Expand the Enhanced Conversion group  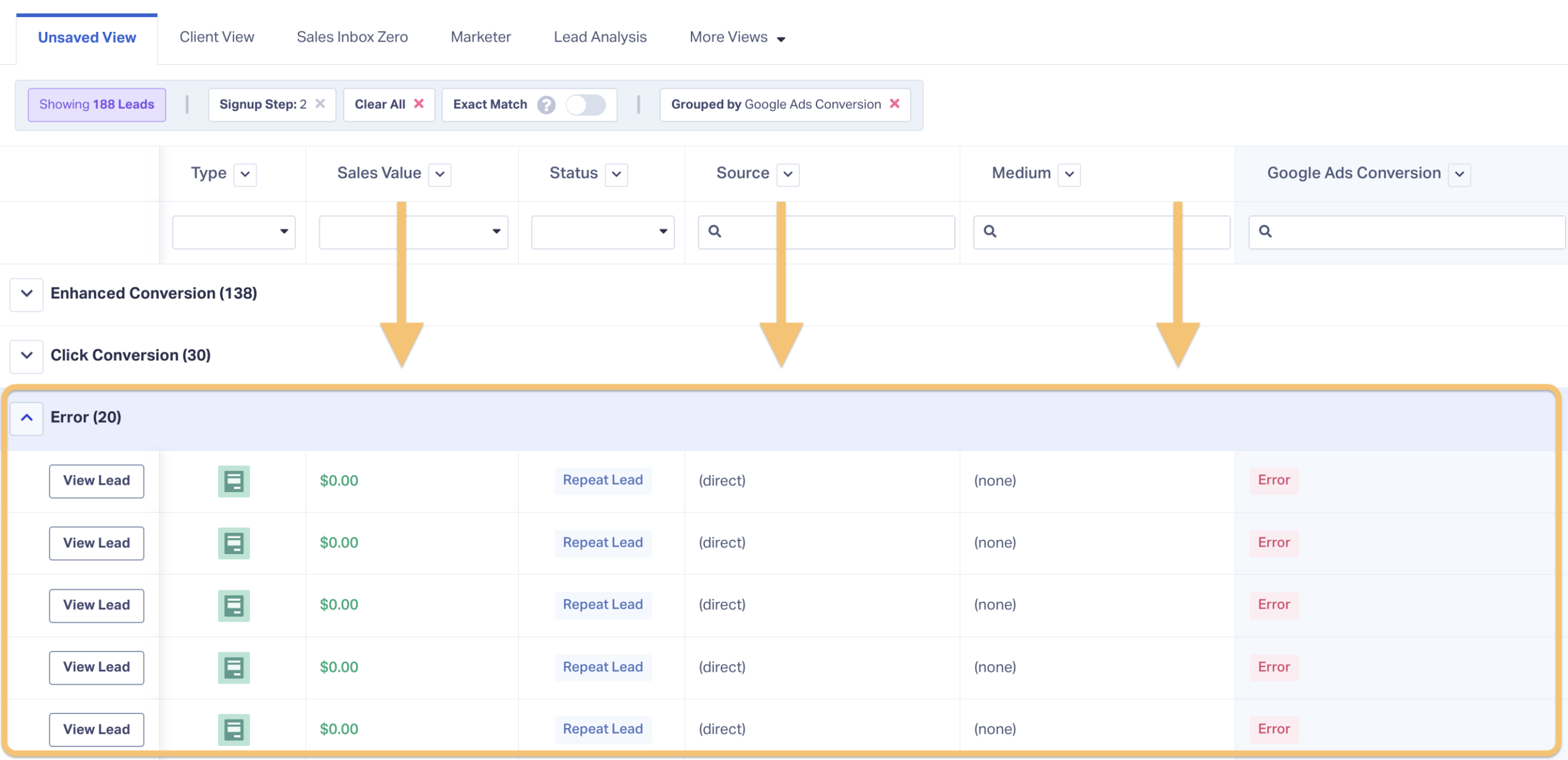[x=26, y=294]
